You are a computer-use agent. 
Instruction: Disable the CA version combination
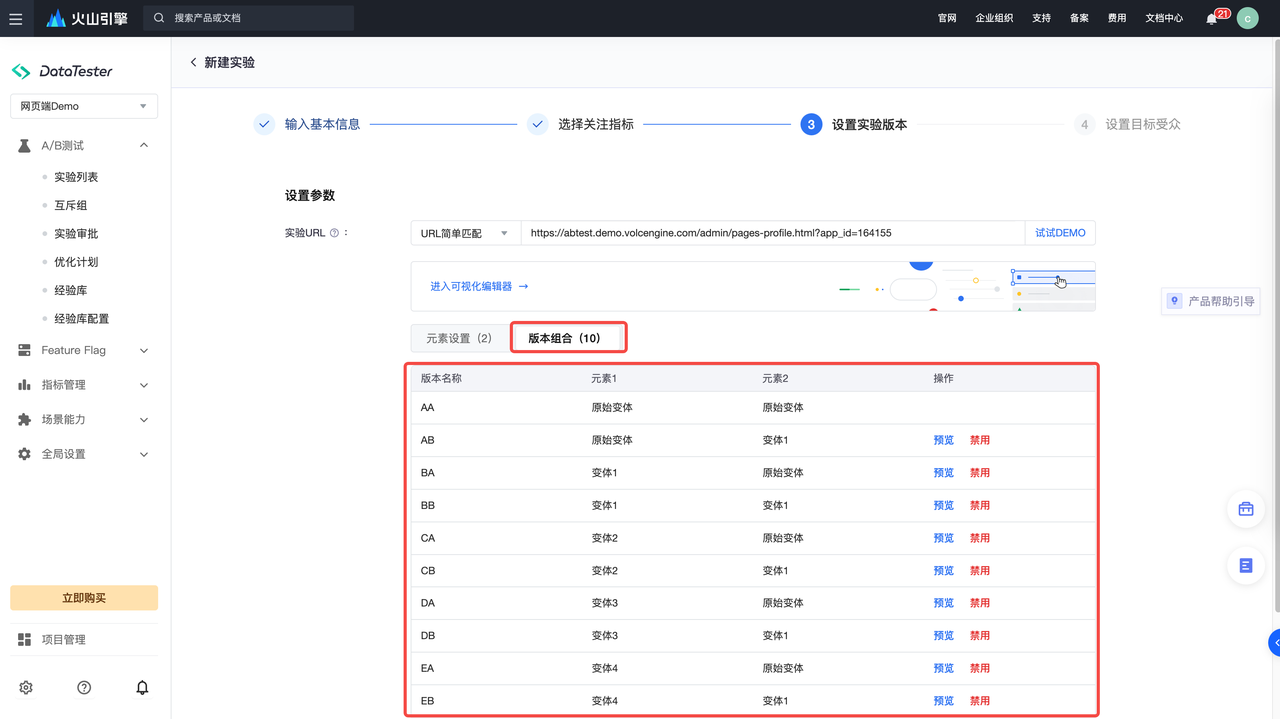(x=979, y=538)
